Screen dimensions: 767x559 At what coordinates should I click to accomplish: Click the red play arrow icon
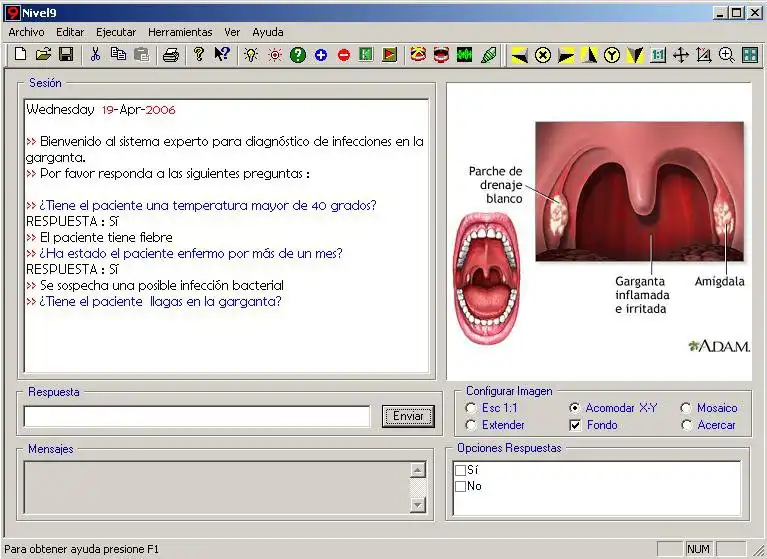tap(389, 54)
